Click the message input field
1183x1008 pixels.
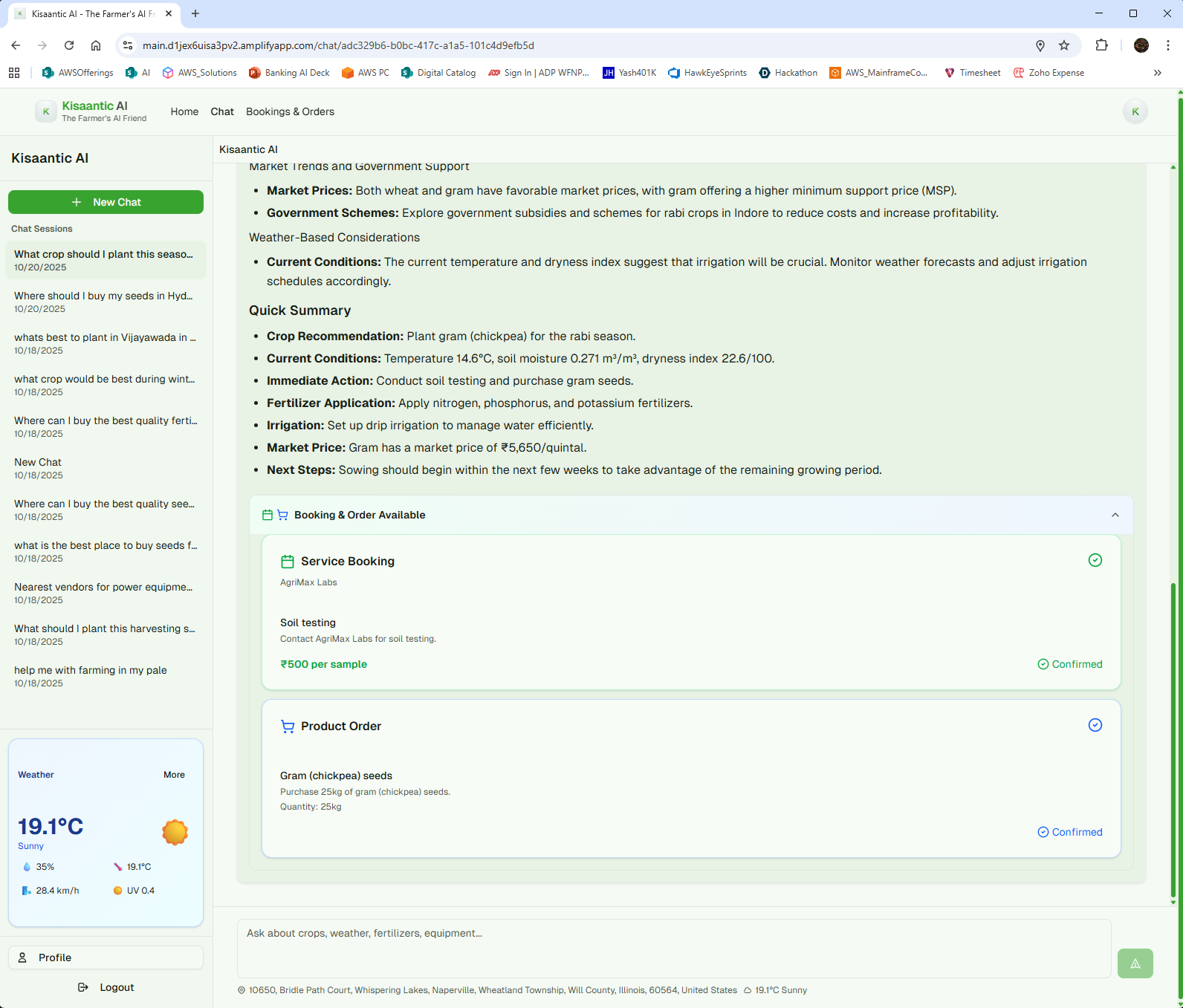click(674, 949)
